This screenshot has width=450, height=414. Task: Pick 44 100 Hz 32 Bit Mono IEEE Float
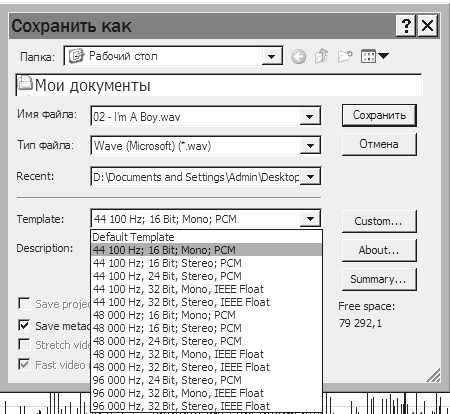206,289
